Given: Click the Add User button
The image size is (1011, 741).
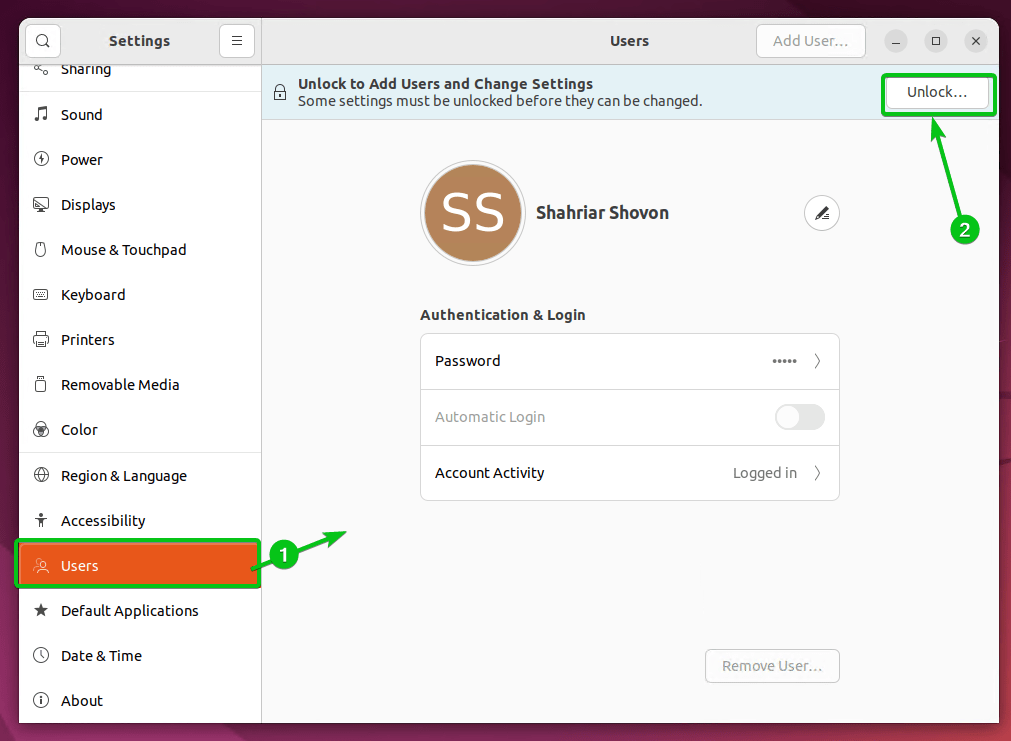Looking at the screenshot, I should (x=810, y=41).
